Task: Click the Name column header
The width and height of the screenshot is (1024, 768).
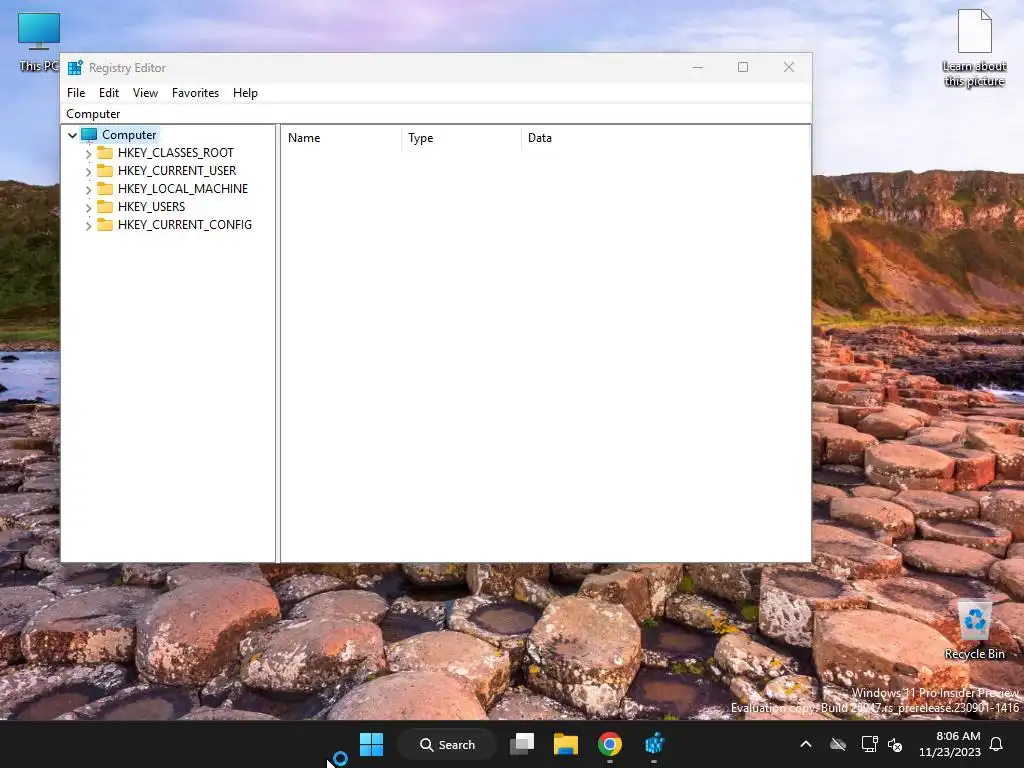Action: [342, 138]
